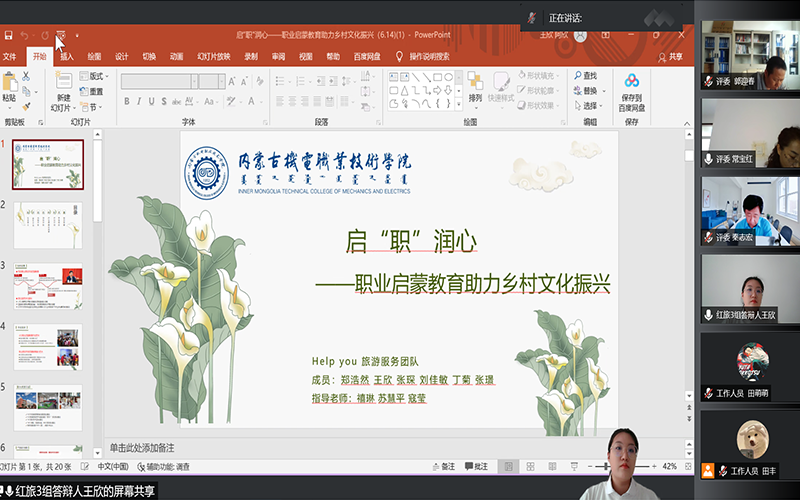This screenshot has width=800, height=500.
Task: Select slide 3 thumbnail in slide panel
Action: pyautogui.click(x=47, y=286)
